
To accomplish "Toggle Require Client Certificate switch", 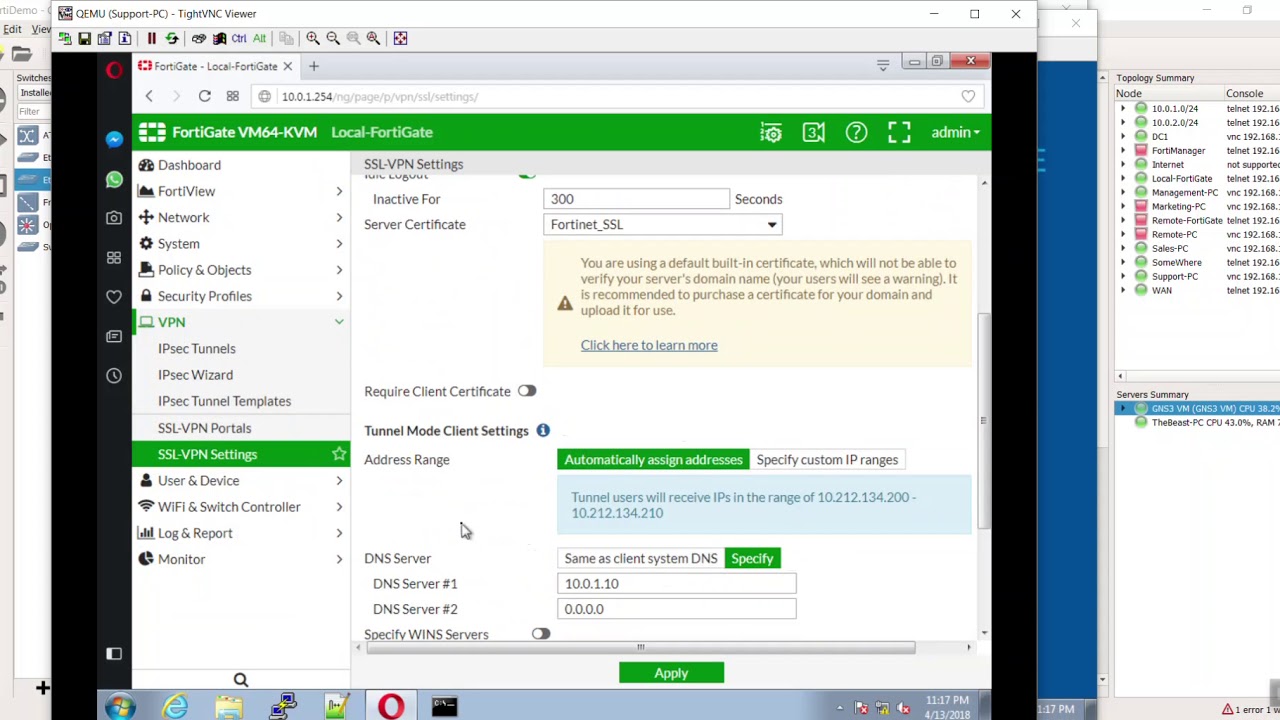I will [x=527, y=391].
